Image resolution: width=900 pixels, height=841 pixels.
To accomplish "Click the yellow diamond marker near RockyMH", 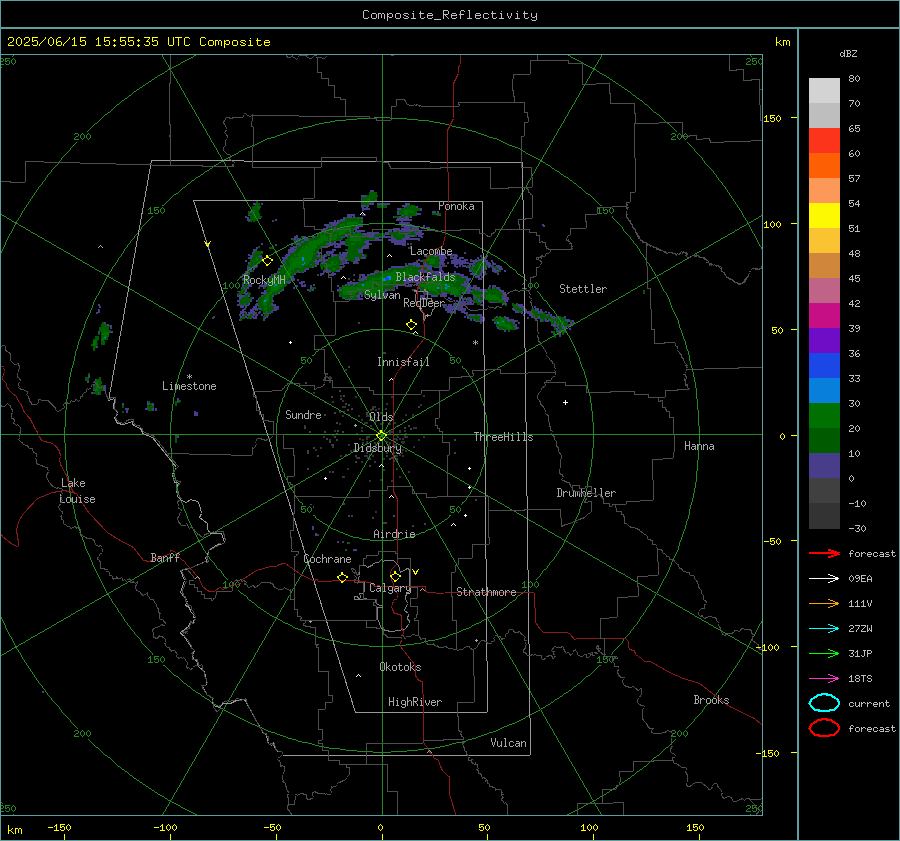I will pos(267,261).
